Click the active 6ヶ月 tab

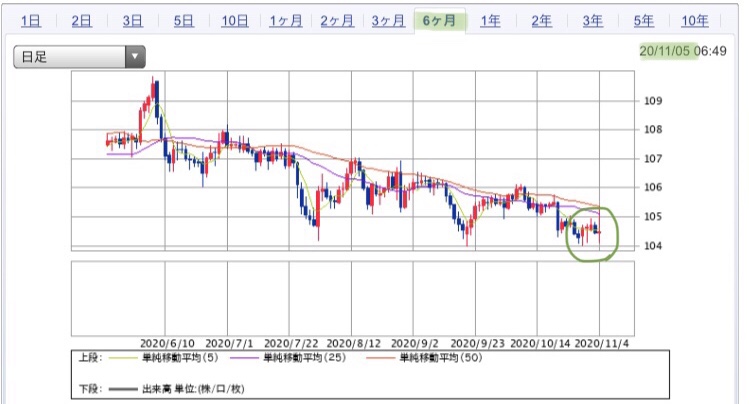439,21
